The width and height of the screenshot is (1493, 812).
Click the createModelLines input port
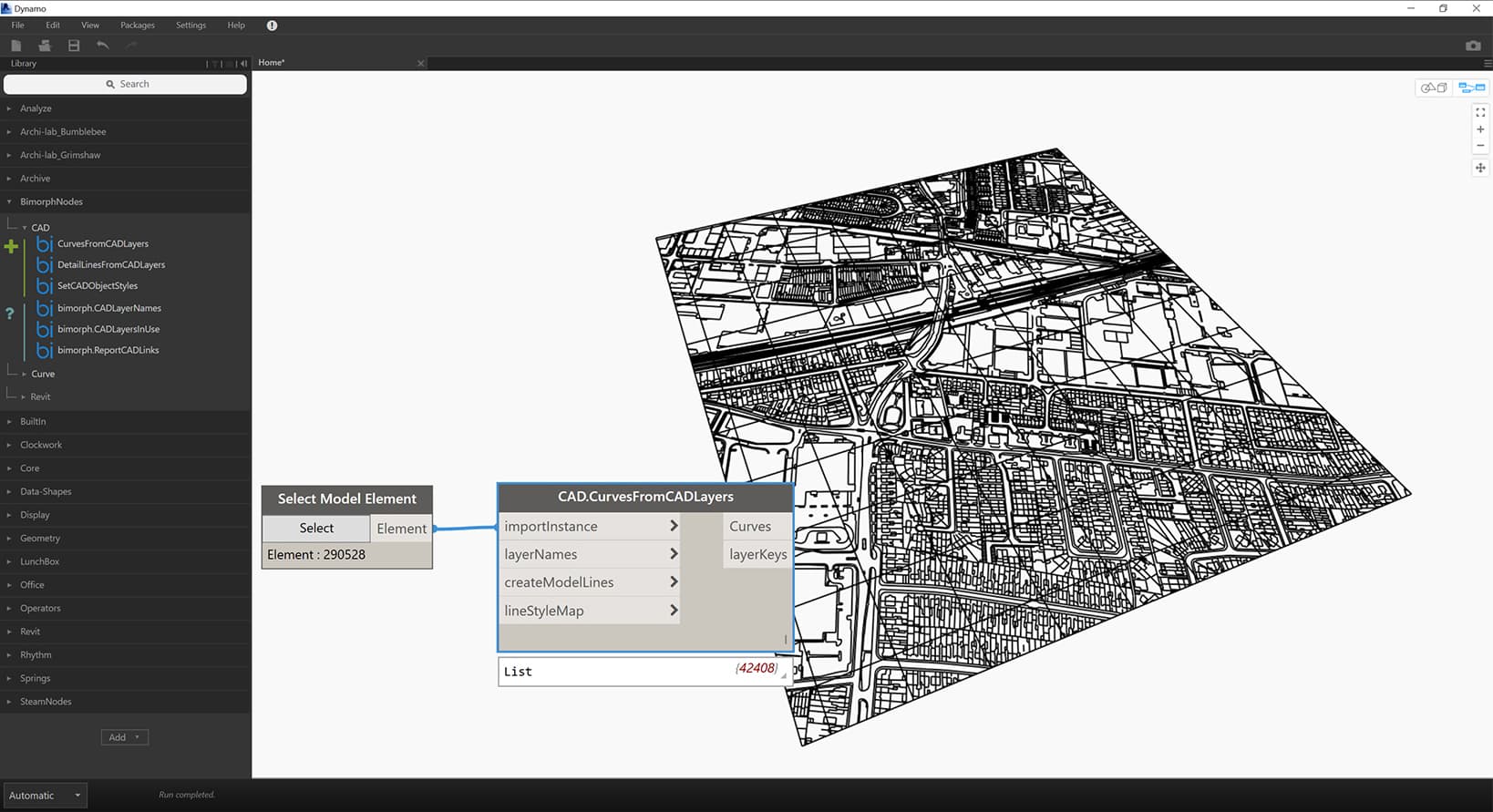591,582
